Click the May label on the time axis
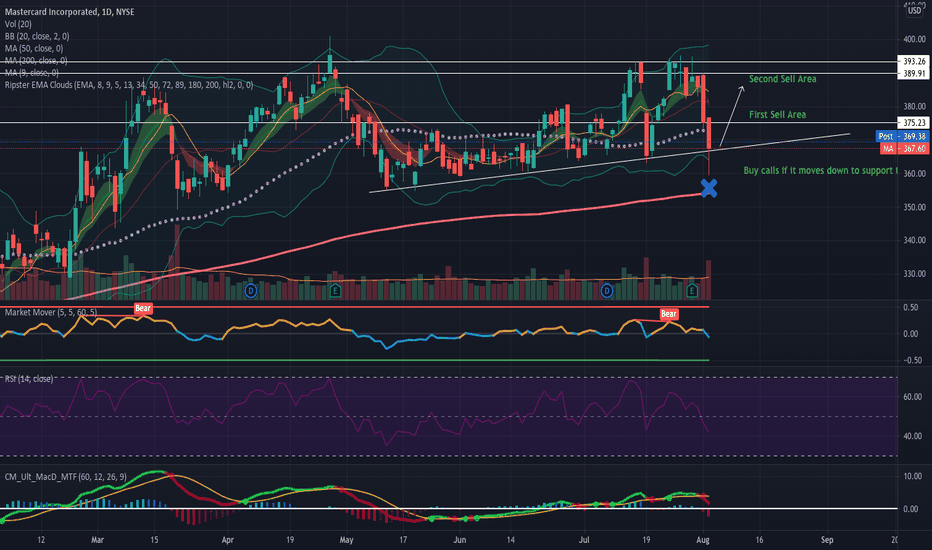 (347, 540)
